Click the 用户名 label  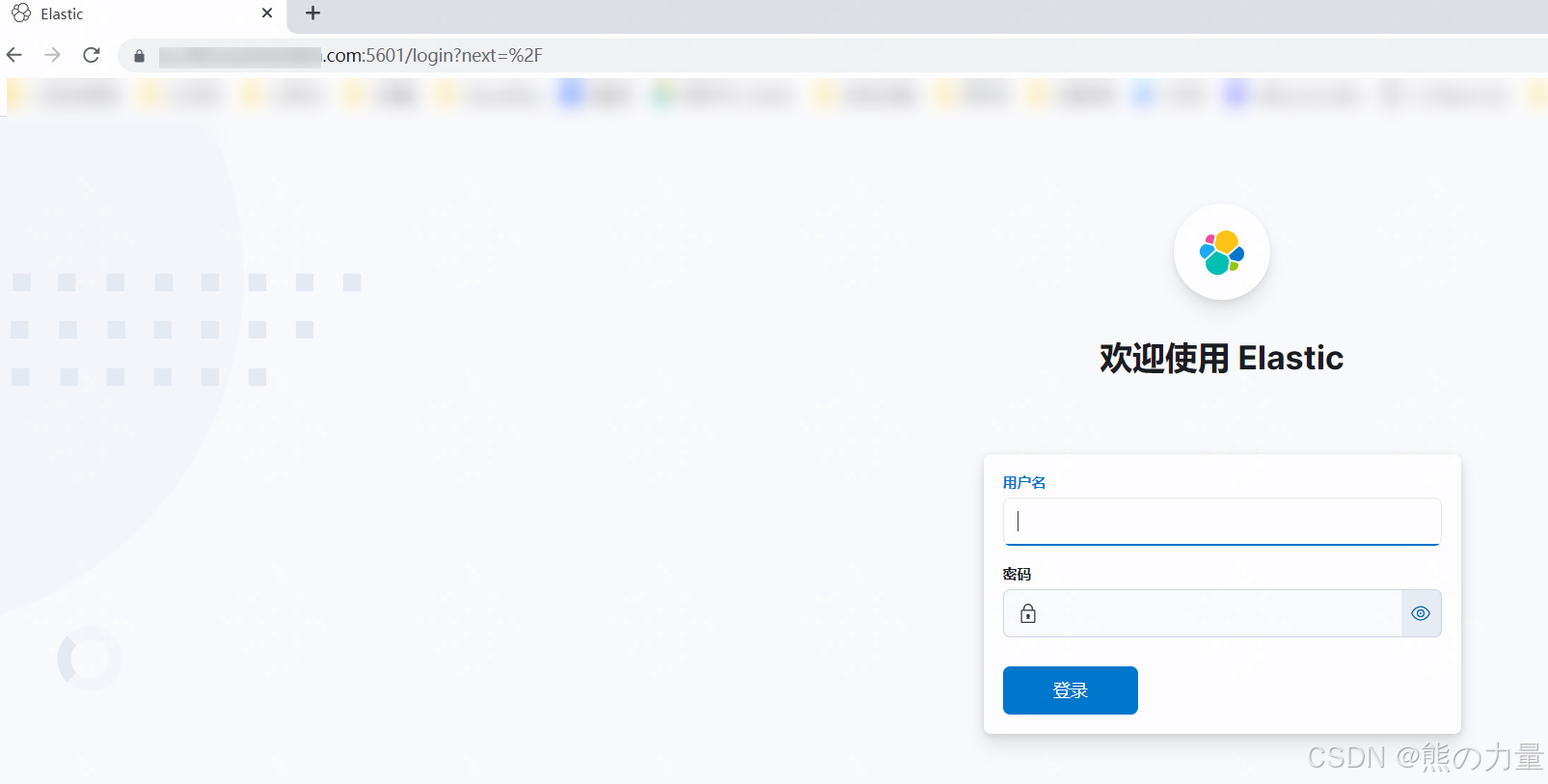tap(1024, 482)
